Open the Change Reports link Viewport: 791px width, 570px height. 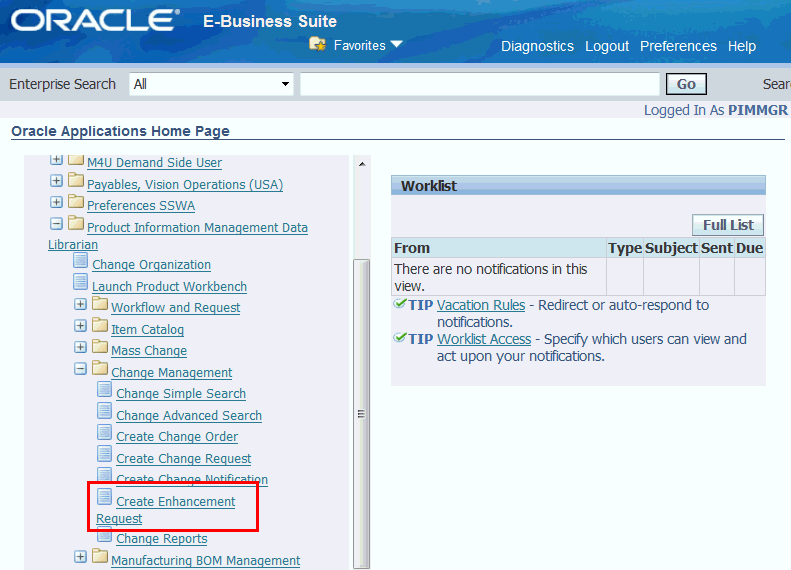[161, 539]
